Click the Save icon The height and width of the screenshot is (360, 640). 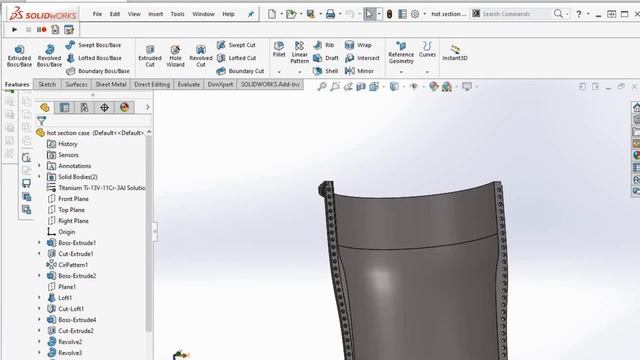tap(311, 14)
